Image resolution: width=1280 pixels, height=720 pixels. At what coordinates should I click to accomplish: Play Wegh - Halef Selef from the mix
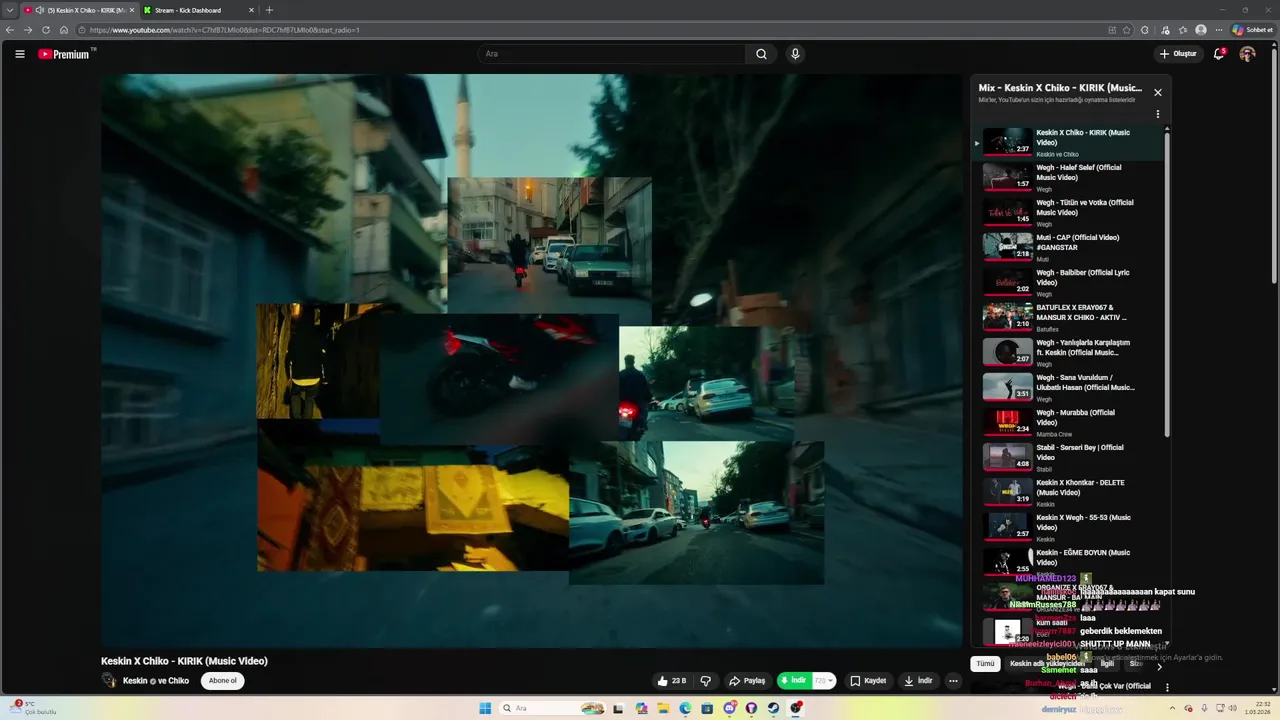point(1068,177)
